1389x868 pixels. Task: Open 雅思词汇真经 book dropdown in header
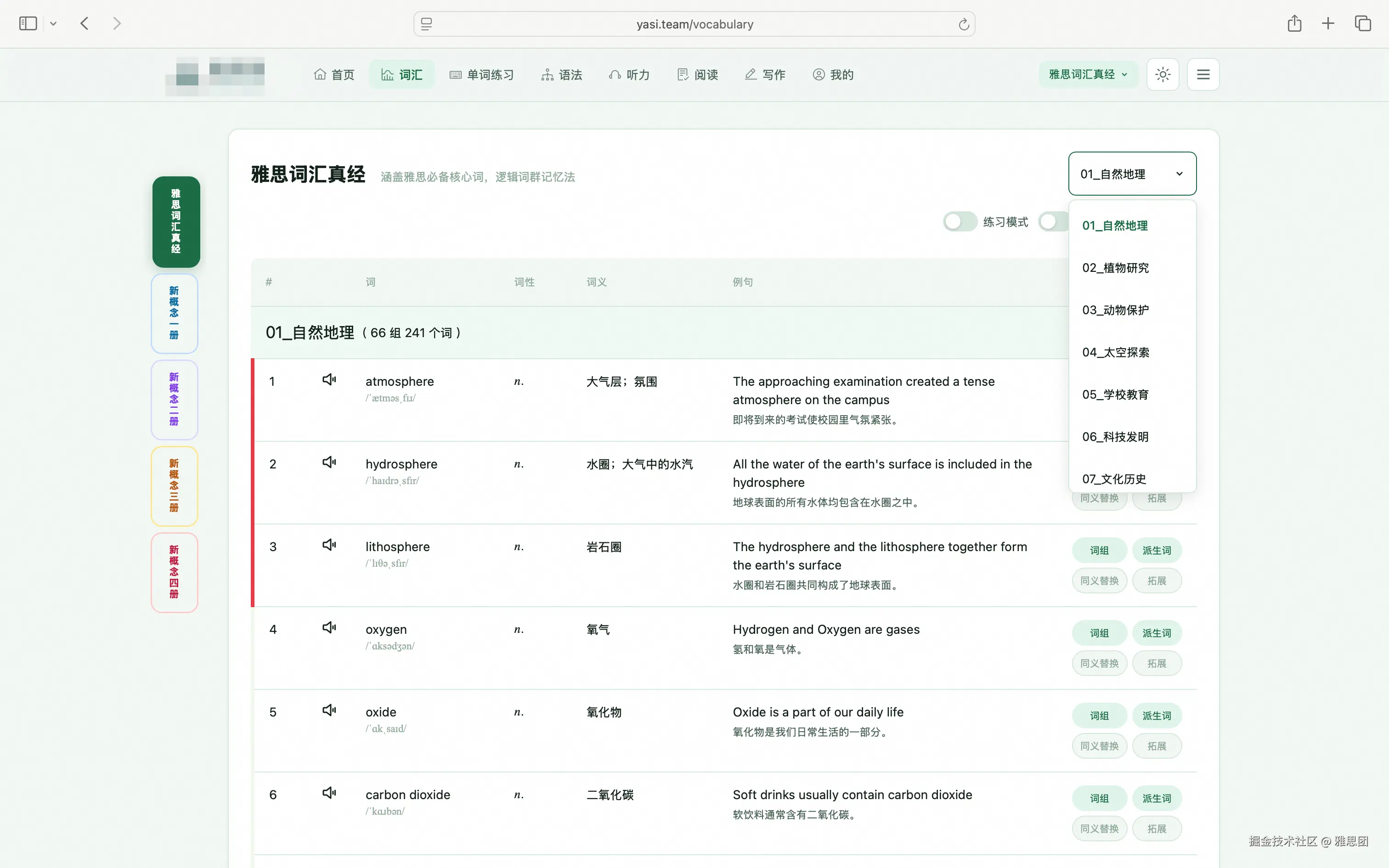1088,74
